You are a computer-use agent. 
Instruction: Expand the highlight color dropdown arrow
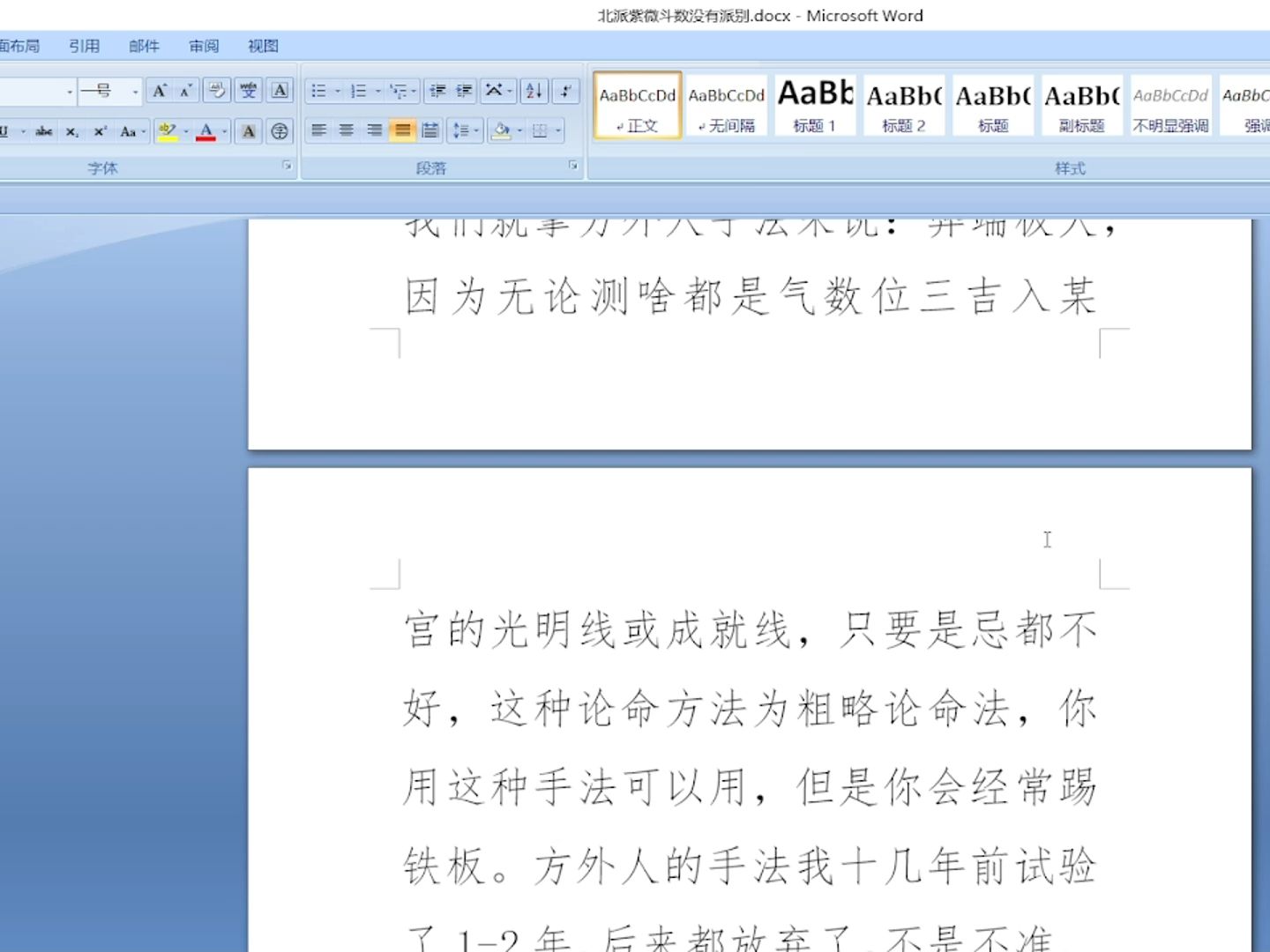pos(186,131)
